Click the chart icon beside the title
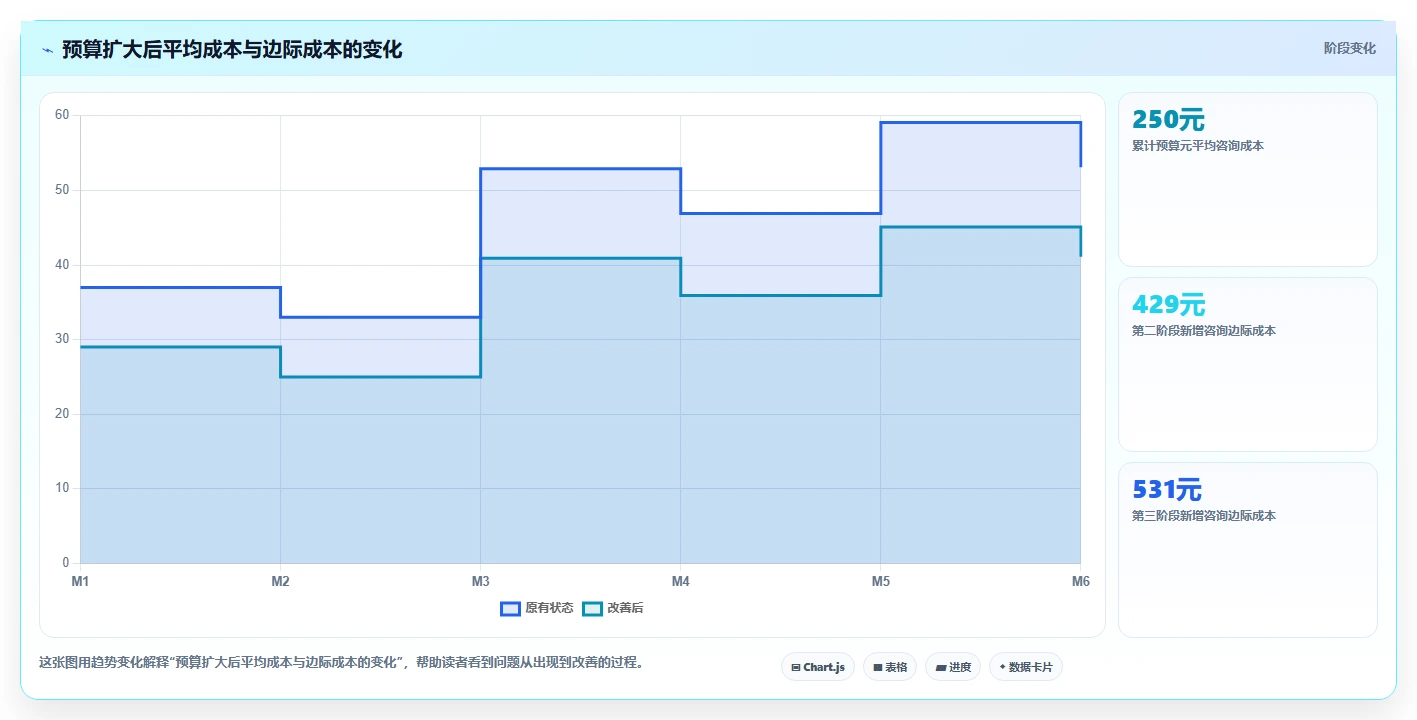This screenshot has width=1417, height=720. 48,50
